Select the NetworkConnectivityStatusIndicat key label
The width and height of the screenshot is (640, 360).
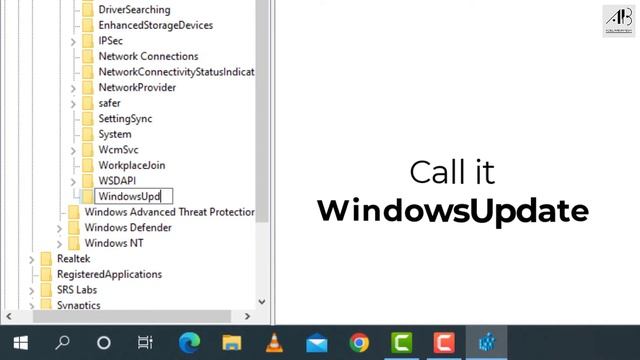(x=176, y=72)
